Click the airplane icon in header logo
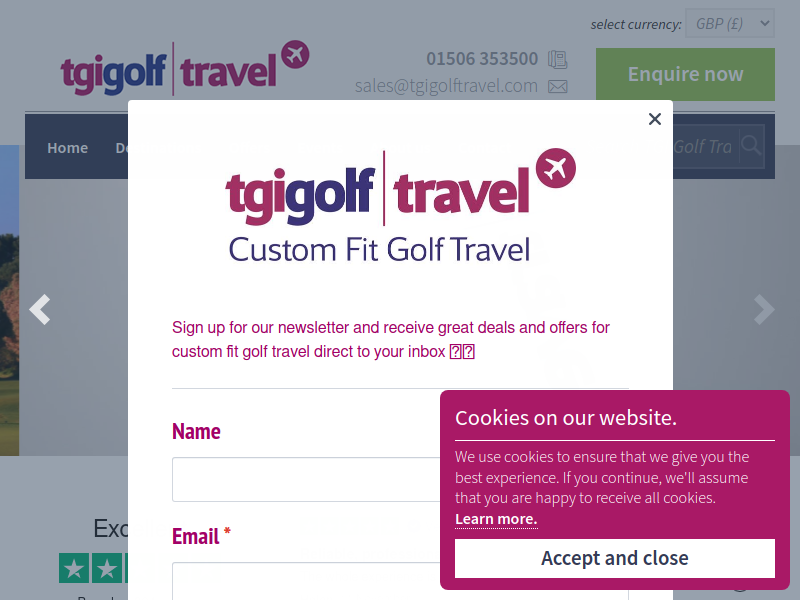 [295, 54]
